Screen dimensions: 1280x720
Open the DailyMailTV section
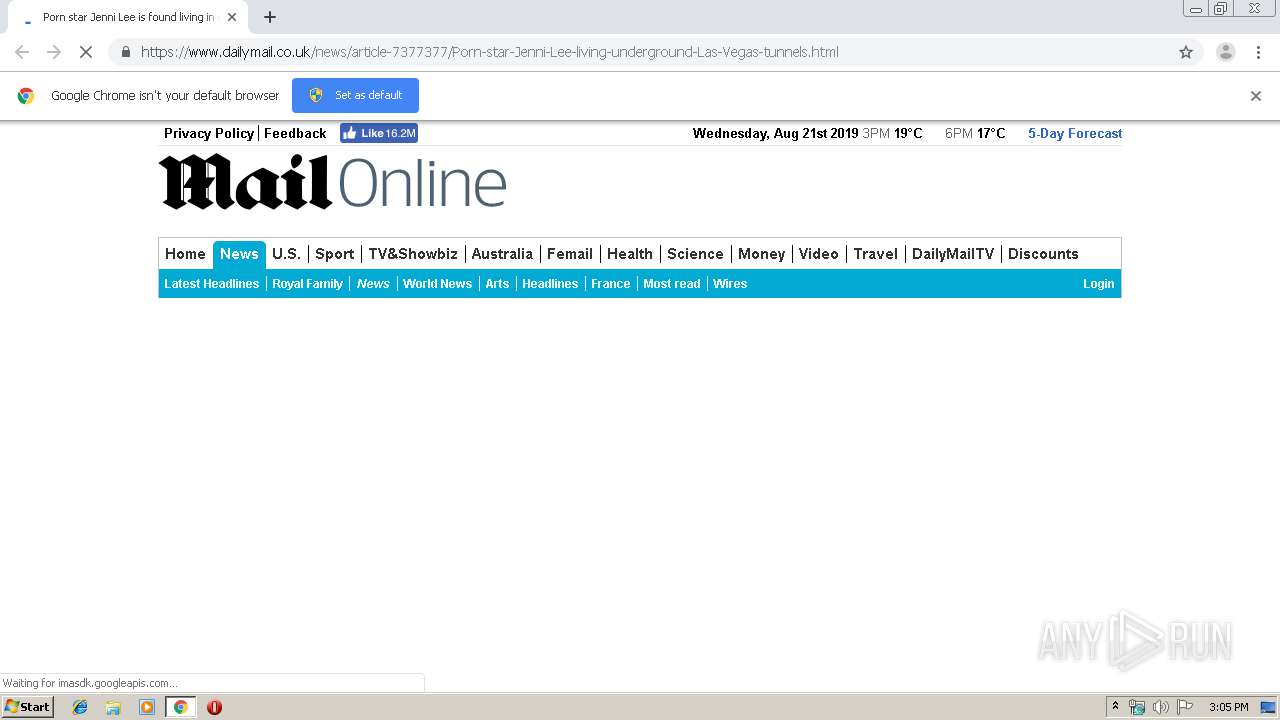tap(953, 254)
